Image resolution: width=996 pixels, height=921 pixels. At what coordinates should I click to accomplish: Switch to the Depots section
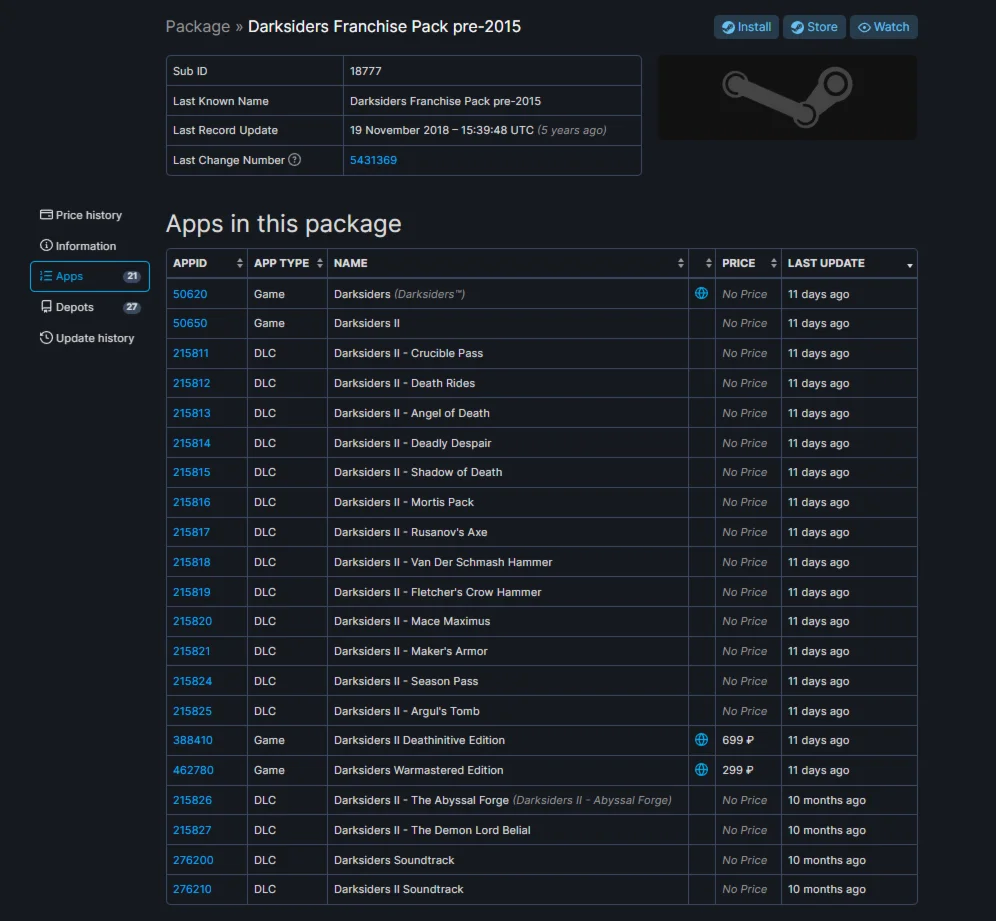(90, 307)
